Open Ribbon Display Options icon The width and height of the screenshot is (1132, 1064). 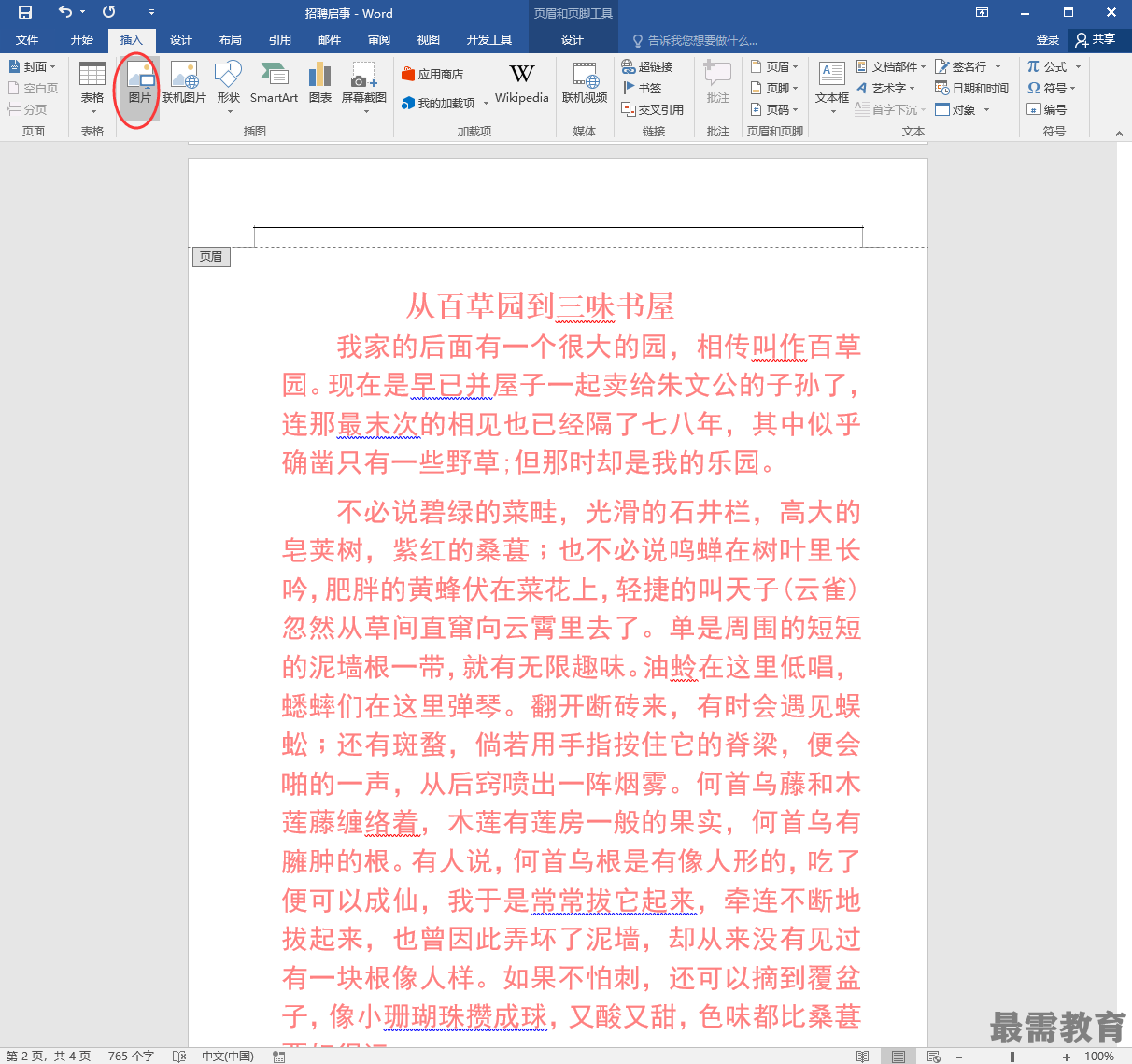[982, 12]
